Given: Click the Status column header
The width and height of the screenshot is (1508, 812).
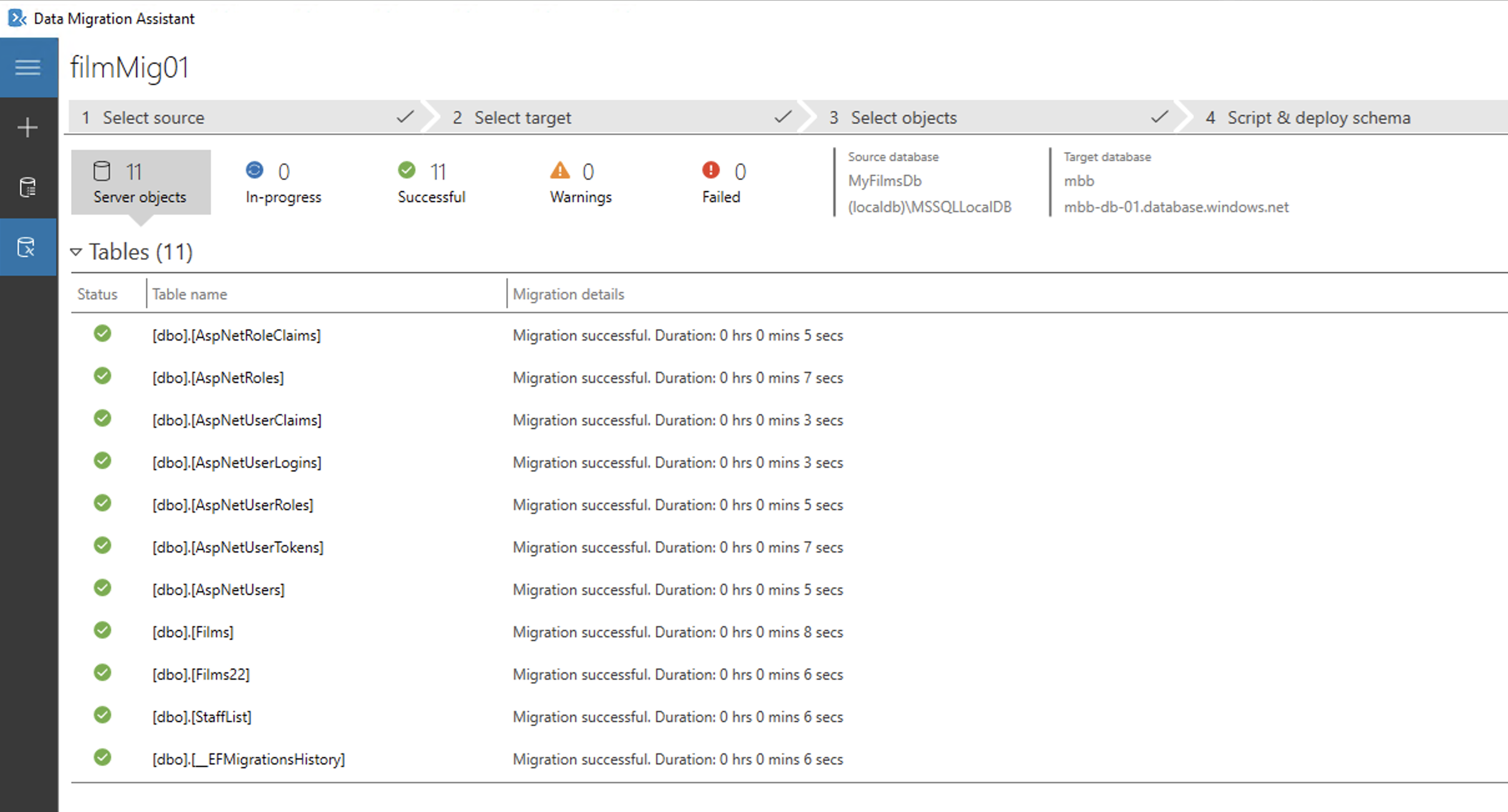Looking at the screenshot, I should (x=97, y=294).
